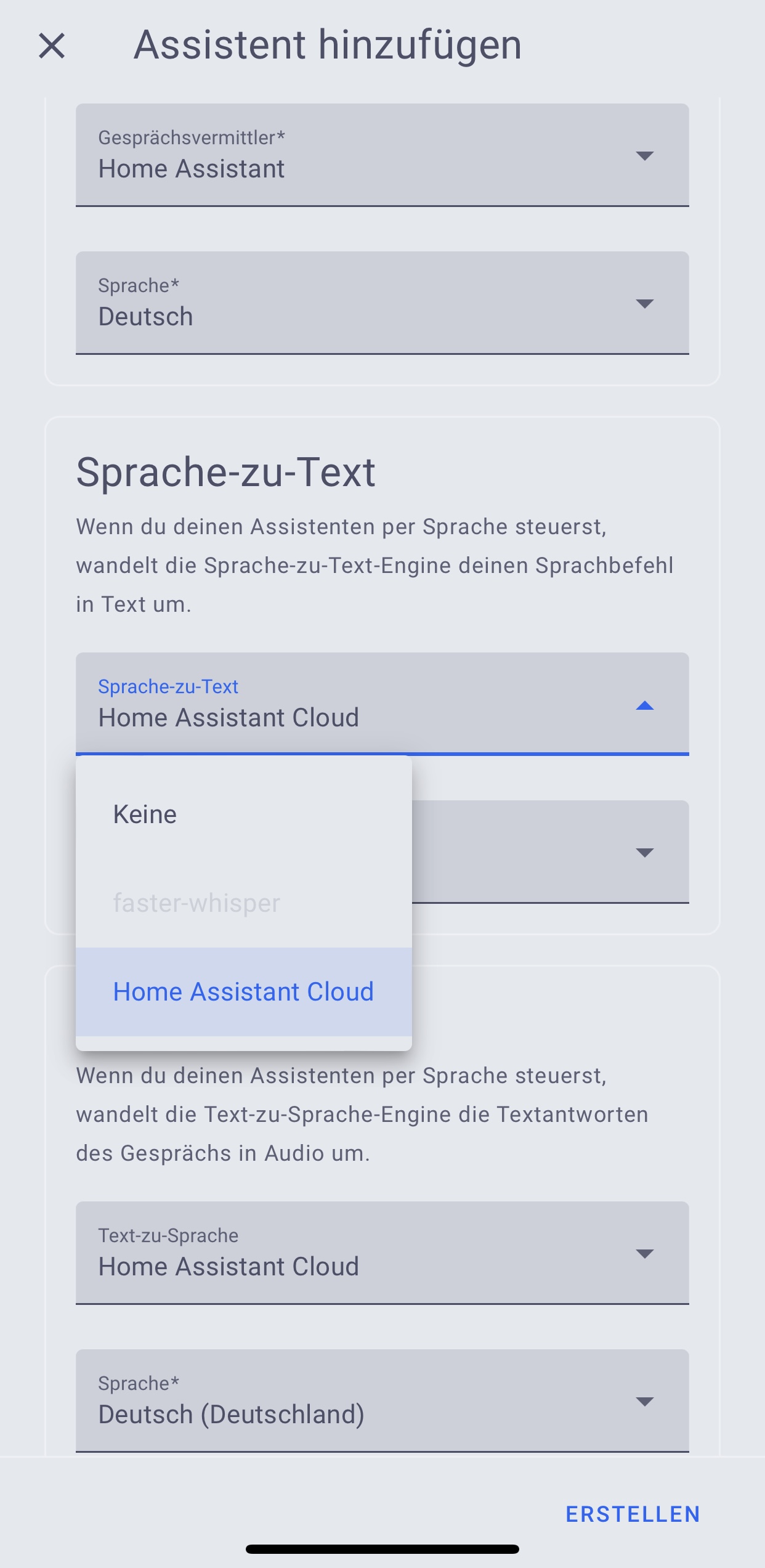Click the disabled faster-whisper entry
The width and height of the screenshot is (765, 1568).
point(197,902)
